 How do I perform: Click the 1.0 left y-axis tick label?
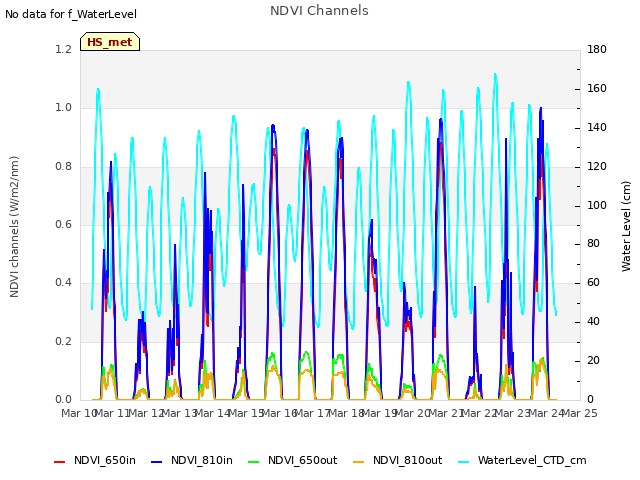[x=63, y=108]
